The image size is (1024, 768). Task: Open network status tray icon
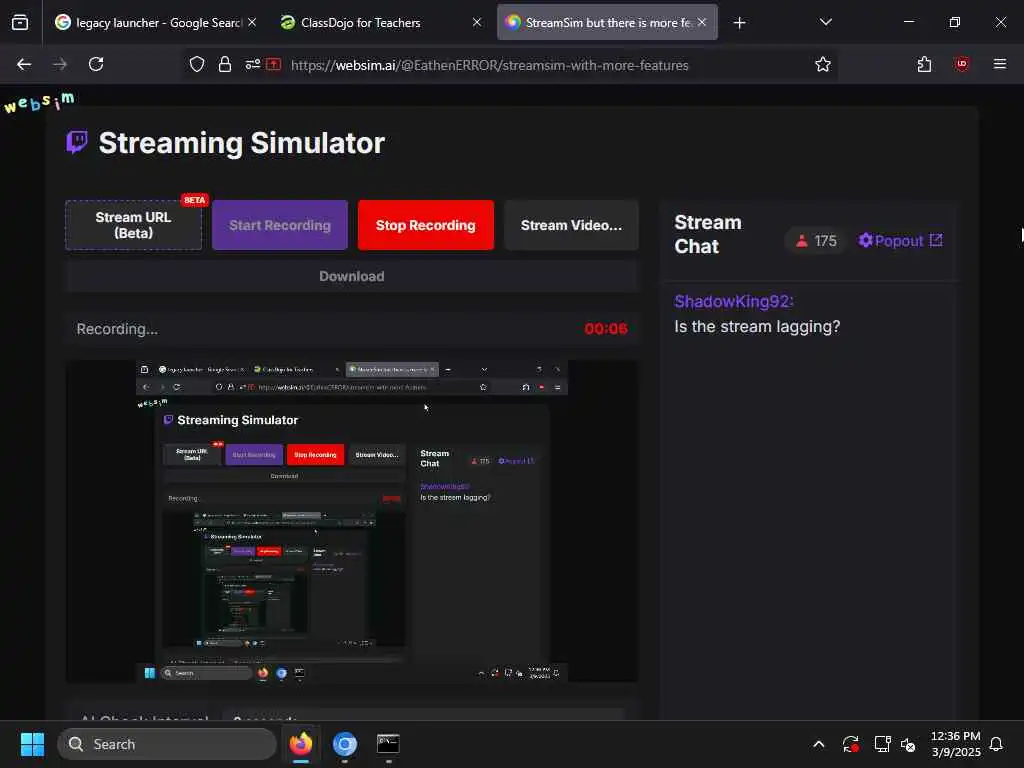[882, 744]
